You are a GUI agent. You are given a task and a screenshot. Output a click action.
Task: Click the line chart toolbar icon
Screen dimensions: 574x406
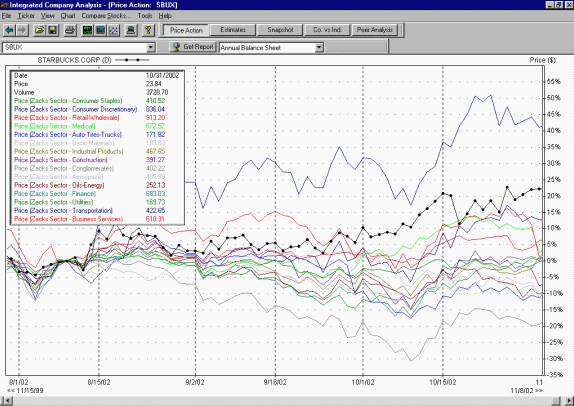click(113, 30)
